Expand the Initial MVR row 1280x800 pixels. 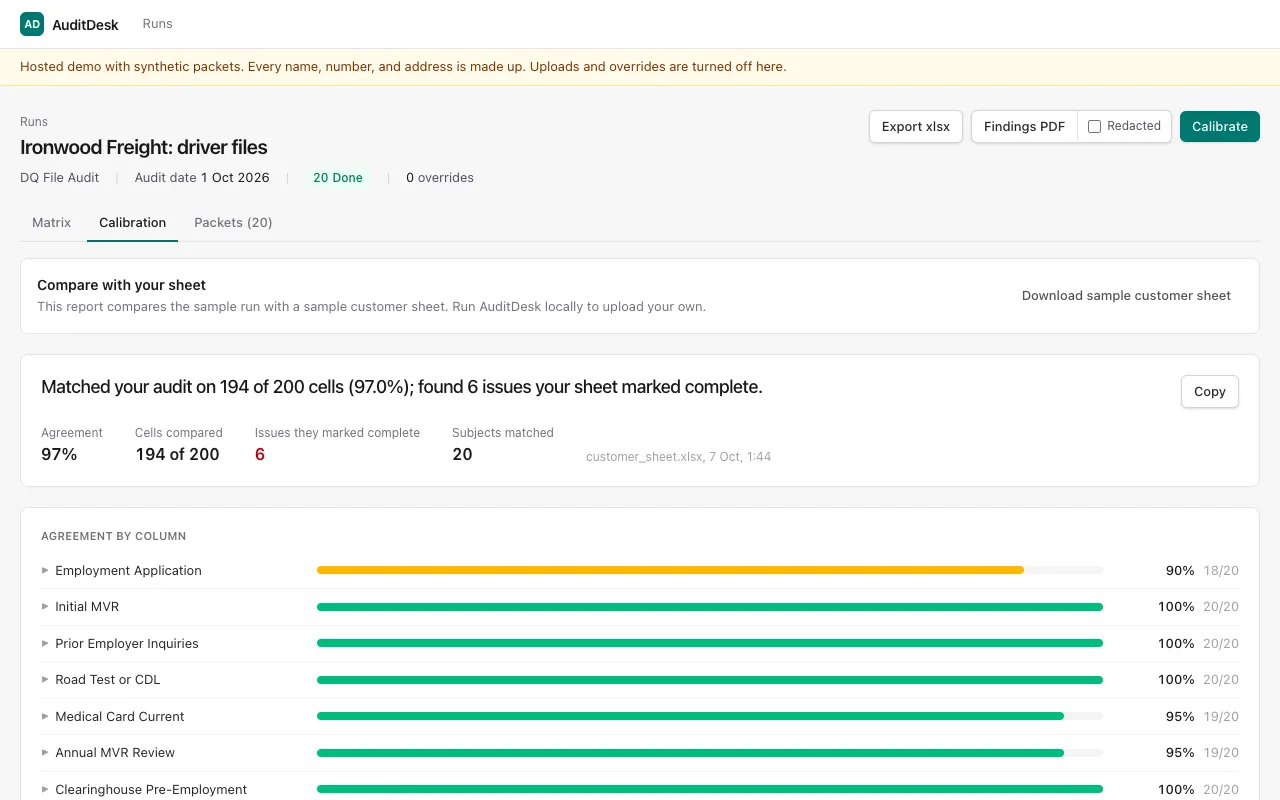(640, 607)
